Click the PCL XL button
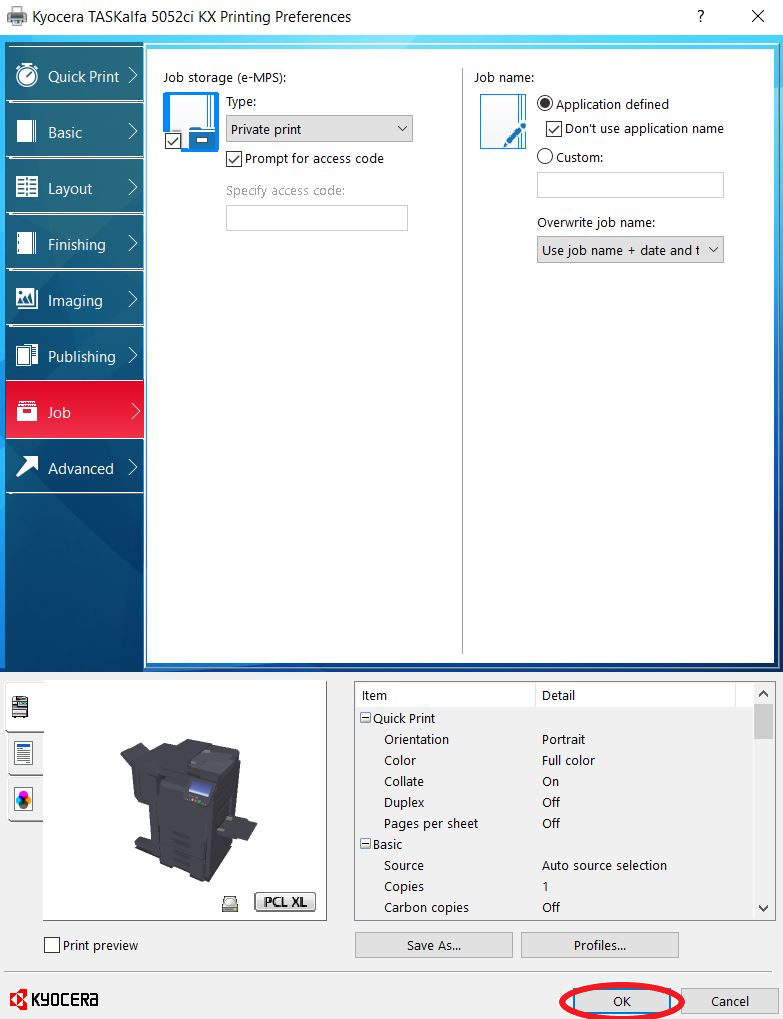783x1019 pixels. click(285, 901)
